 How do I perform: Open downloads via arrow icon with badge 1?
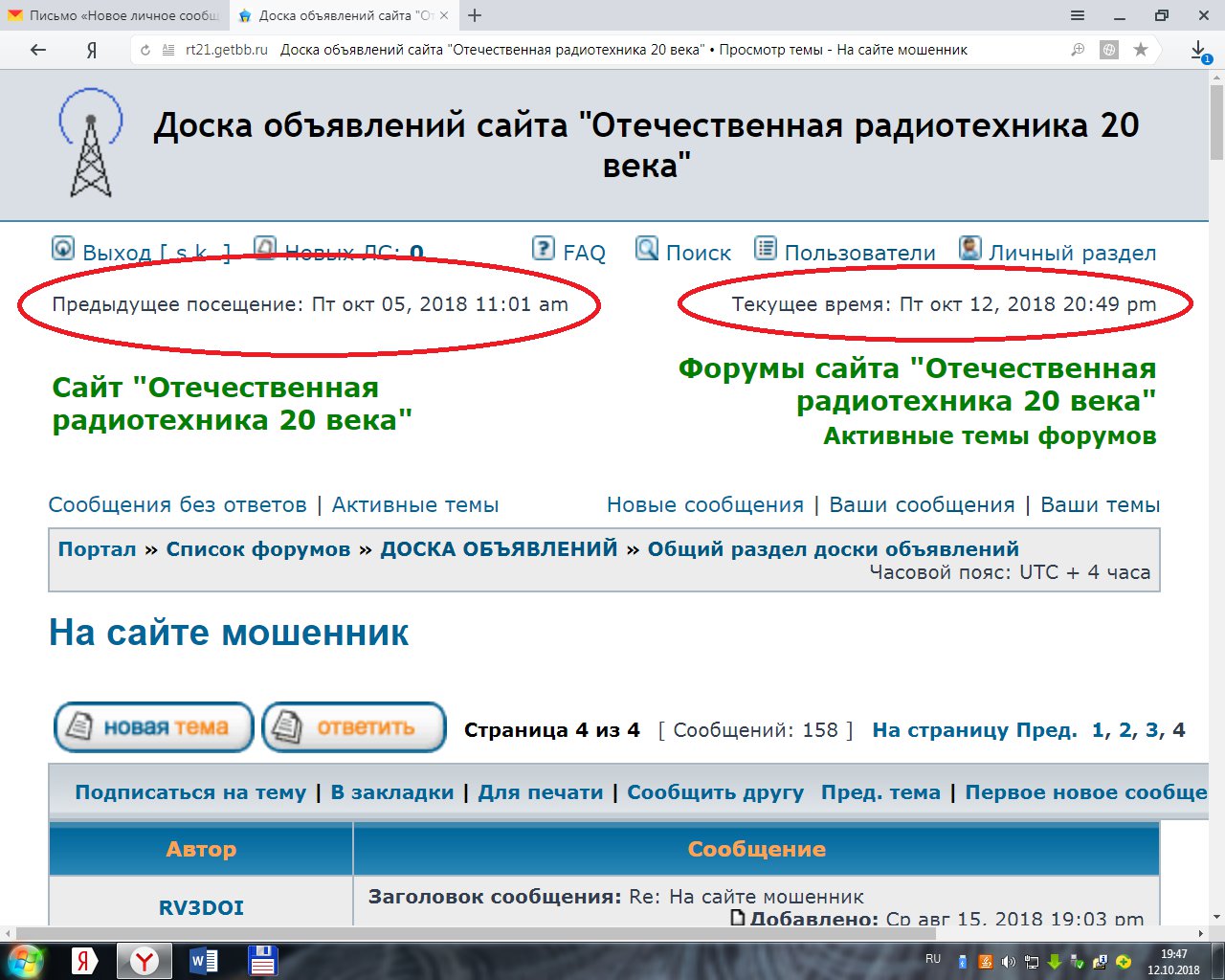point(1197,49)
